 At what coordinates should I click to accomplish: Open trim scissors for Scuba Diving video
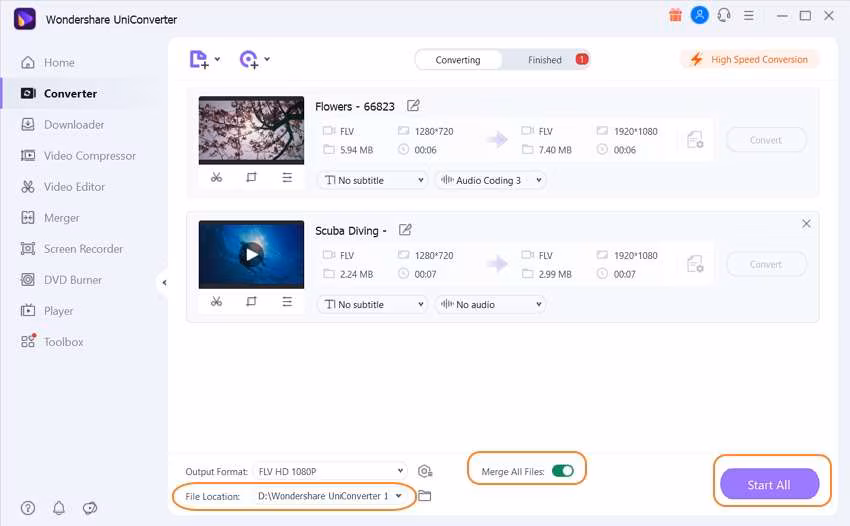point(216,302)
